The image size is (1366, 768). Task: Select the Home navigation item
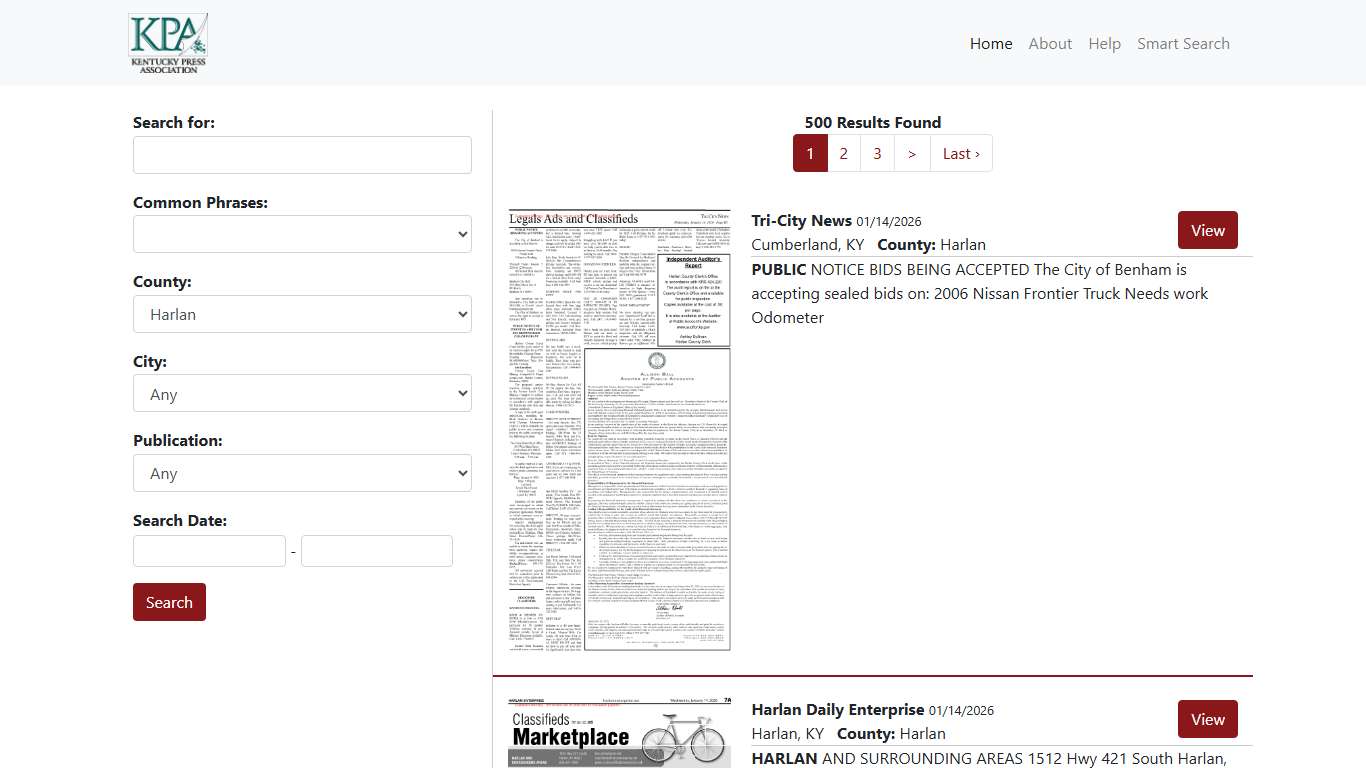tap(991, 43)
